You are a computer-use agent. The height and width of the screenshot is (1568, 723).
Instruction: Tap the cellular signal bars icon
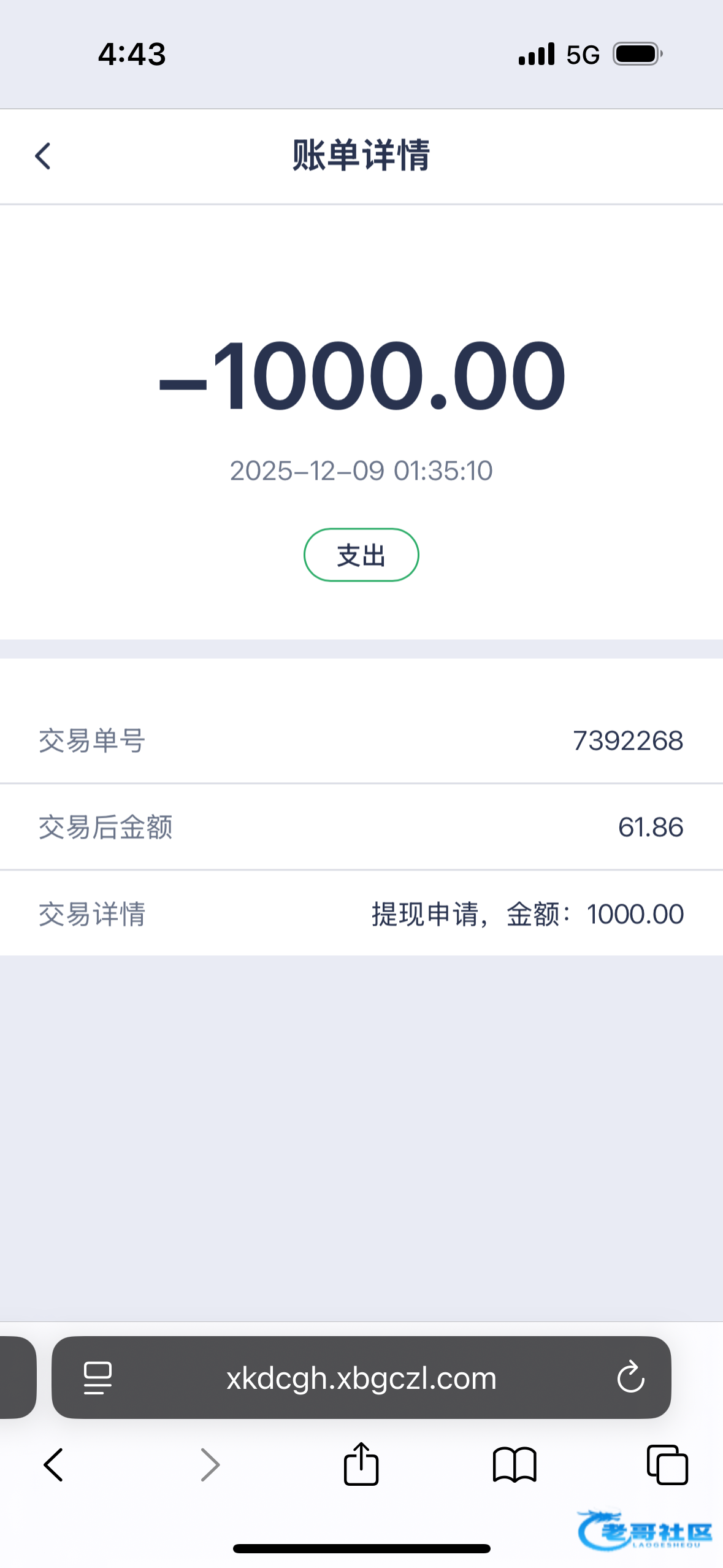click(537, 54)
